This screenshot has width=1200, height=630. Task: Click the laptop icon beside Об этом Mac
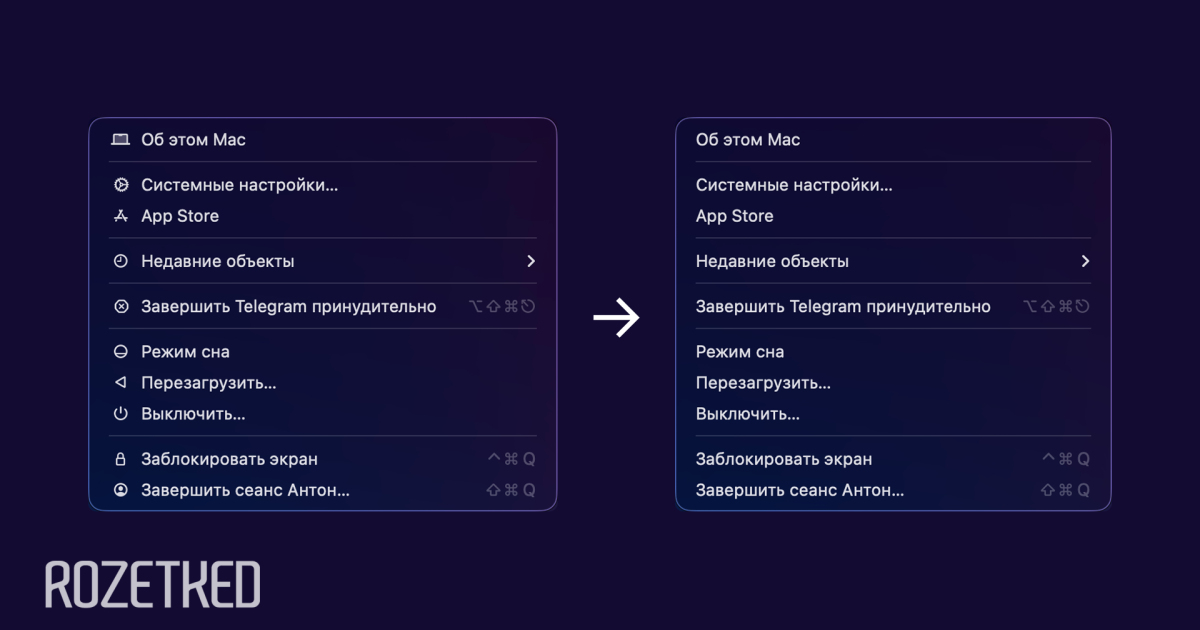[121, 140]
